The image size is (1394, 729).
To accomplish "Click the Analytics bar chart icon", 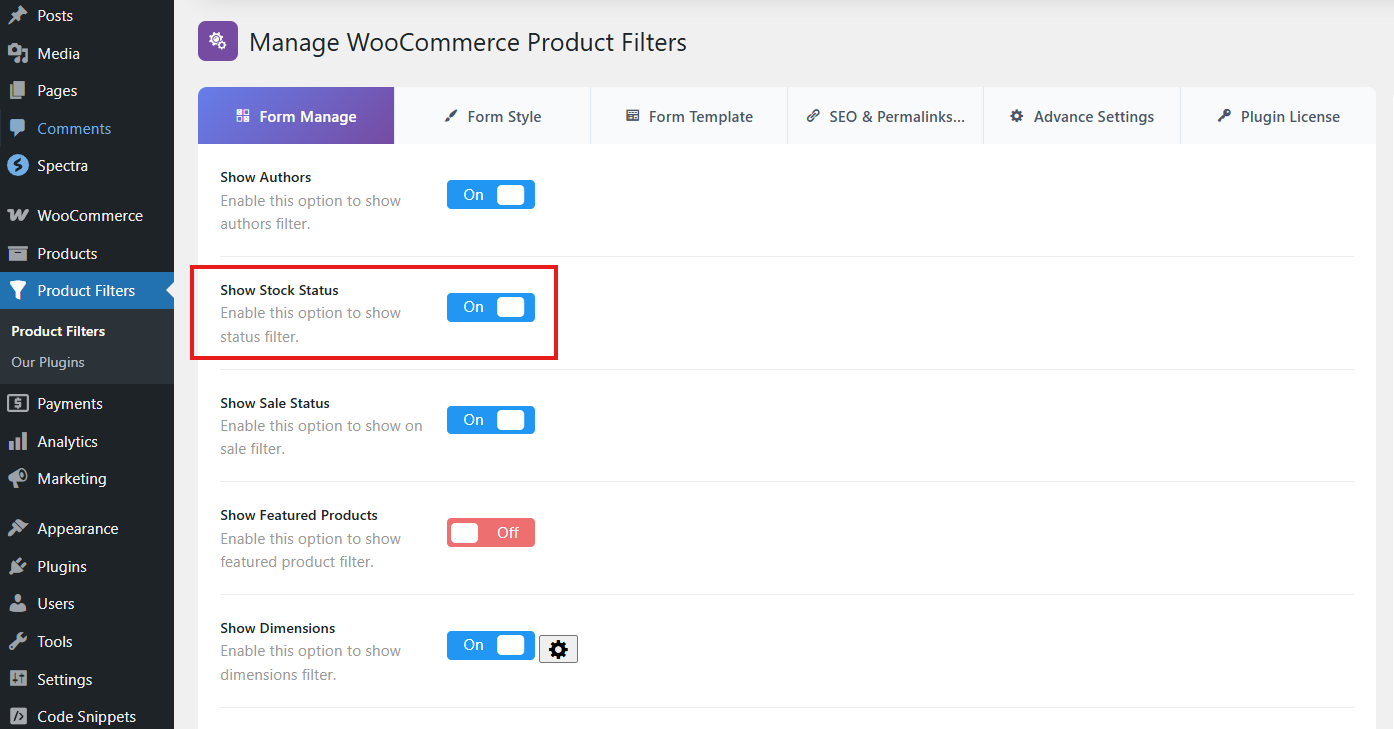I will point(17,441).
